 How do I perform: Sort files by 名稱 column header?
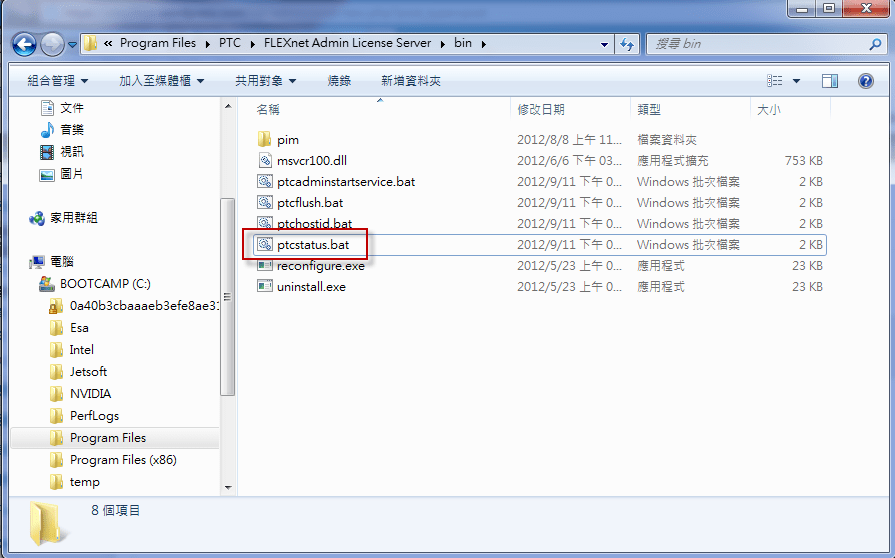[268, 109]
